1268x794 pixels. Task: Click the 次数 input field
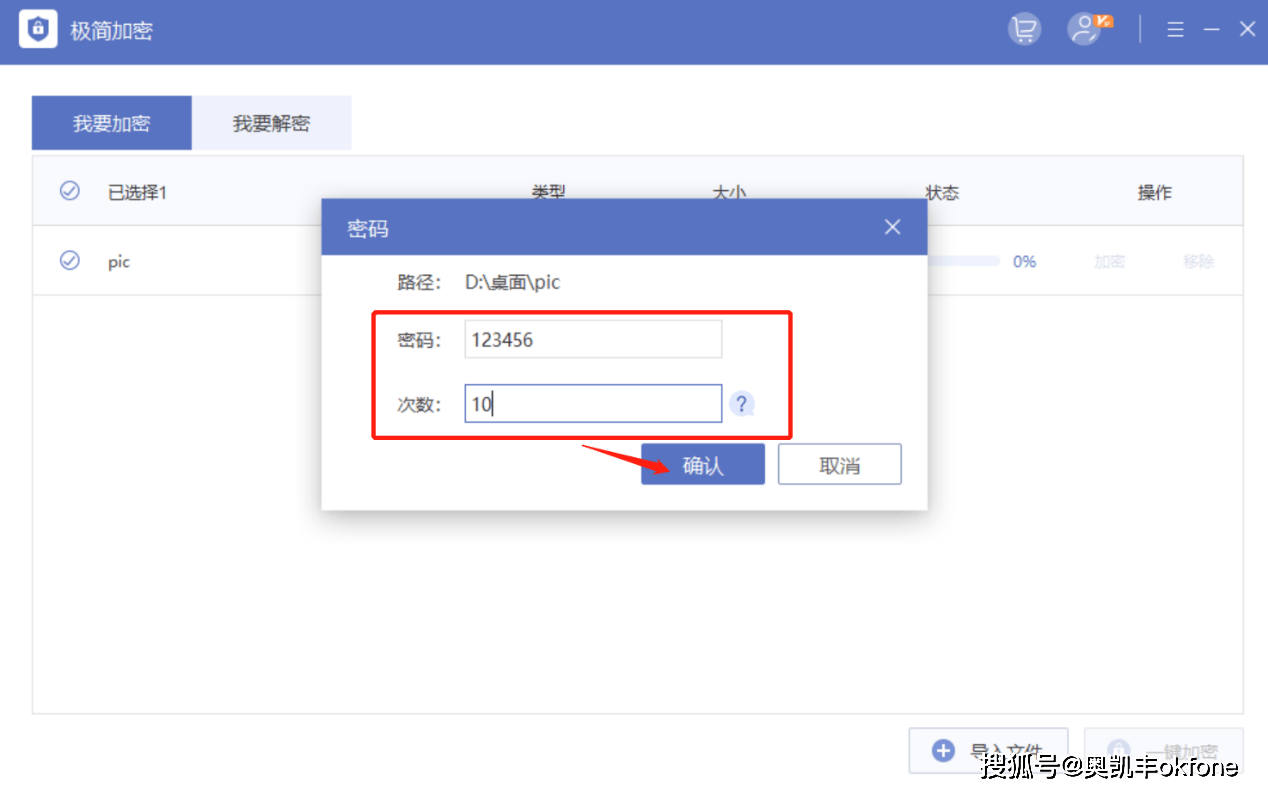pyautogui.click(x=593, y=404)
